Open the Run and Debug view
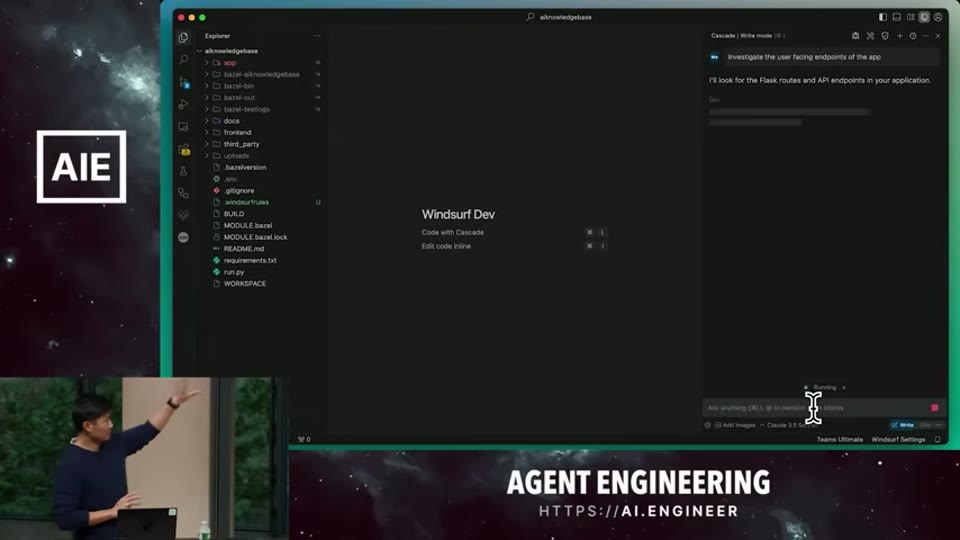Image resolution: width=960 pixels, height=540 pixels. [183, 105]
